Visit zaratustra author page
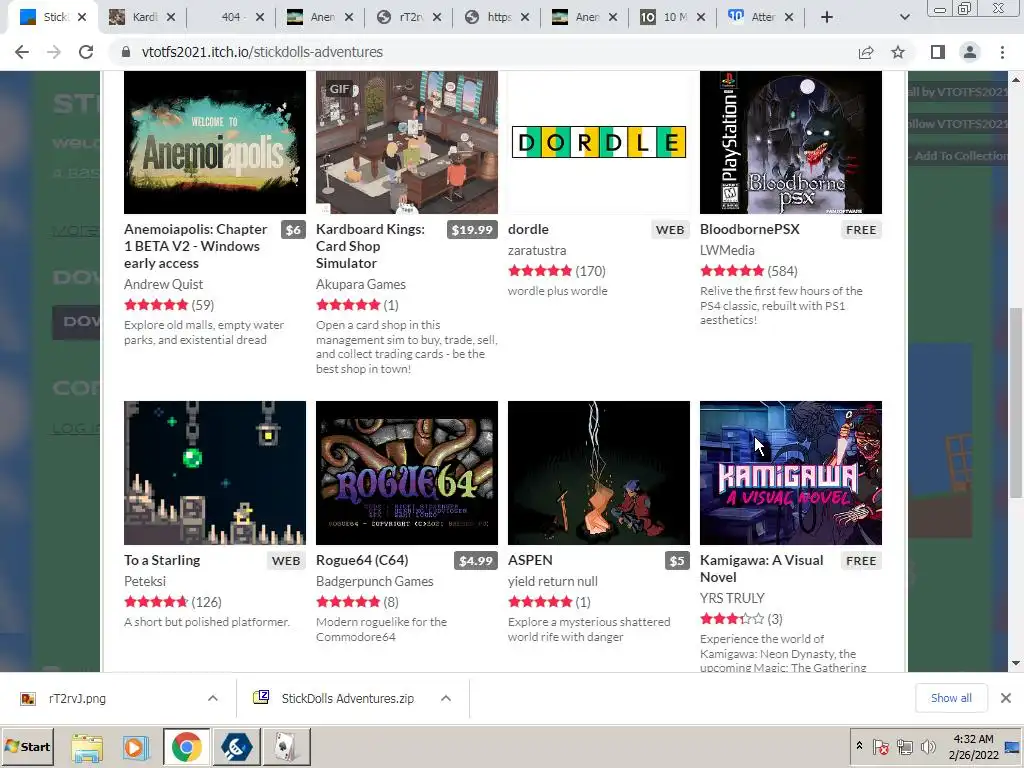Screen dimensions: 1024x768 (x=537, y=250)
